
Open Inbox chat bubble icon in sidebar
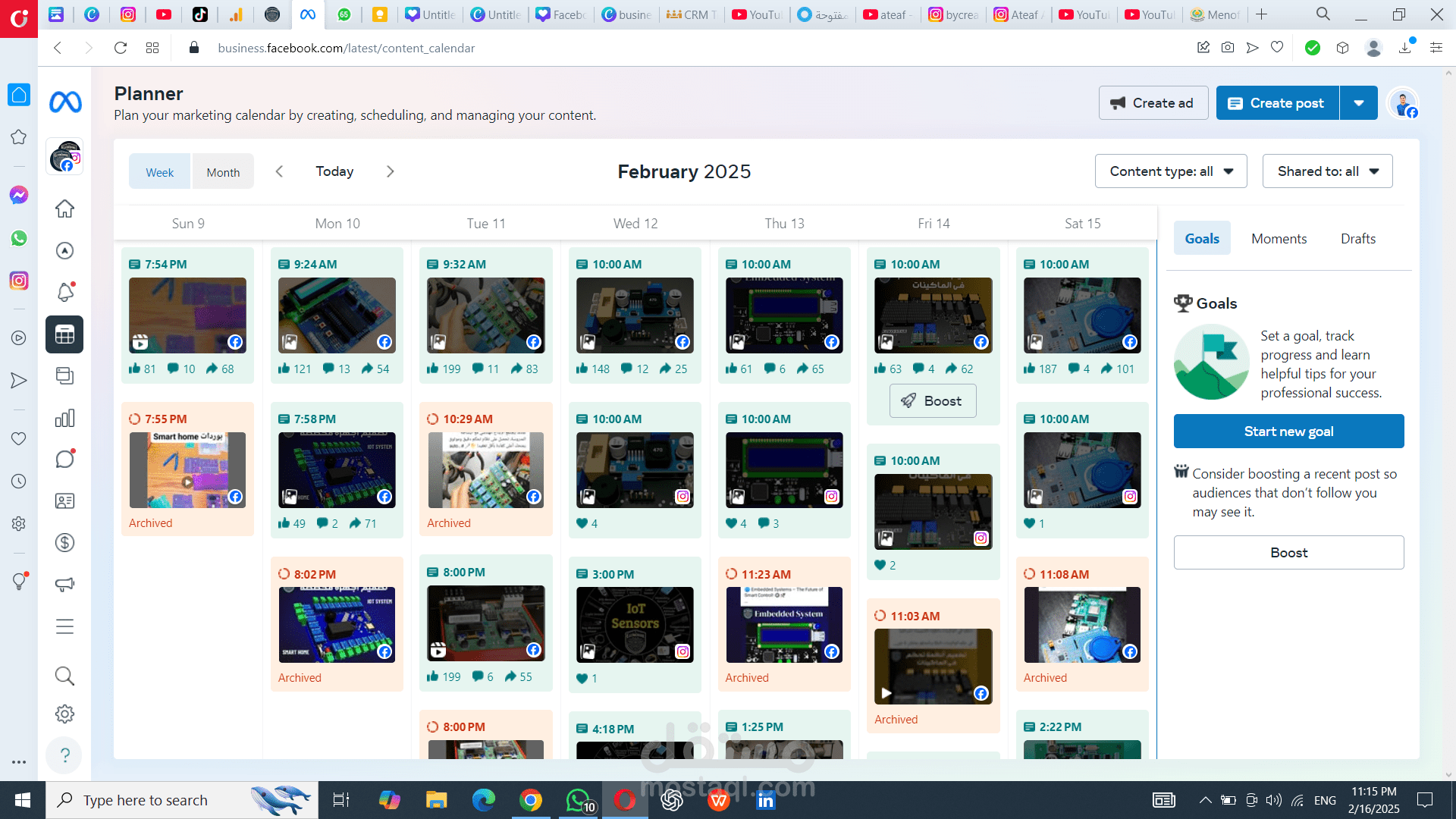click(64, 459)
